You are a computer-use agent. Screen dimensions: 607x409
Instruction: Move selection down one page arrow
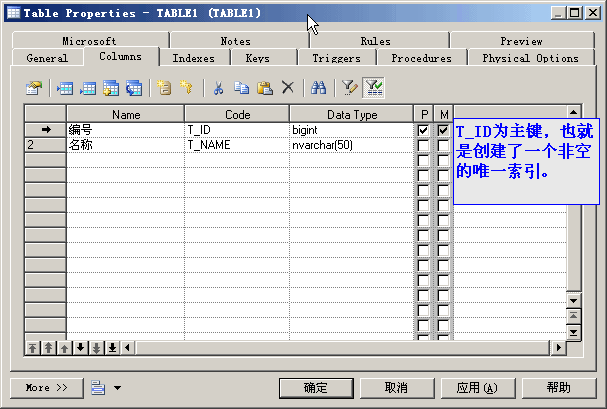pos(96,348)
